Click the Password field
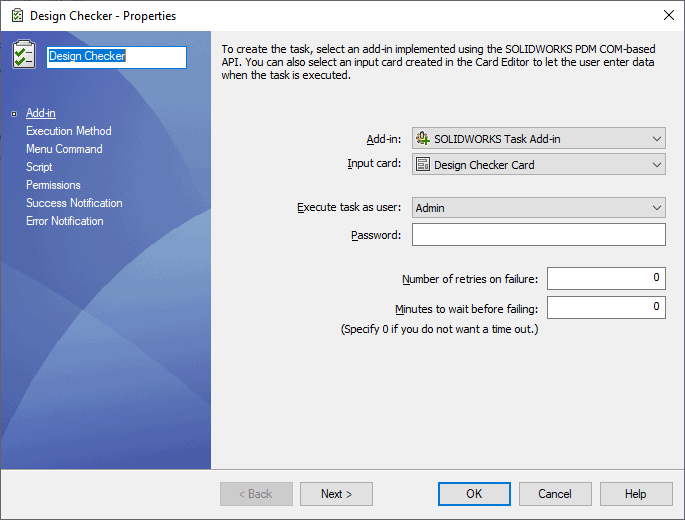The width and height of the screenshot is (685, 520). [x=539, y=235]
